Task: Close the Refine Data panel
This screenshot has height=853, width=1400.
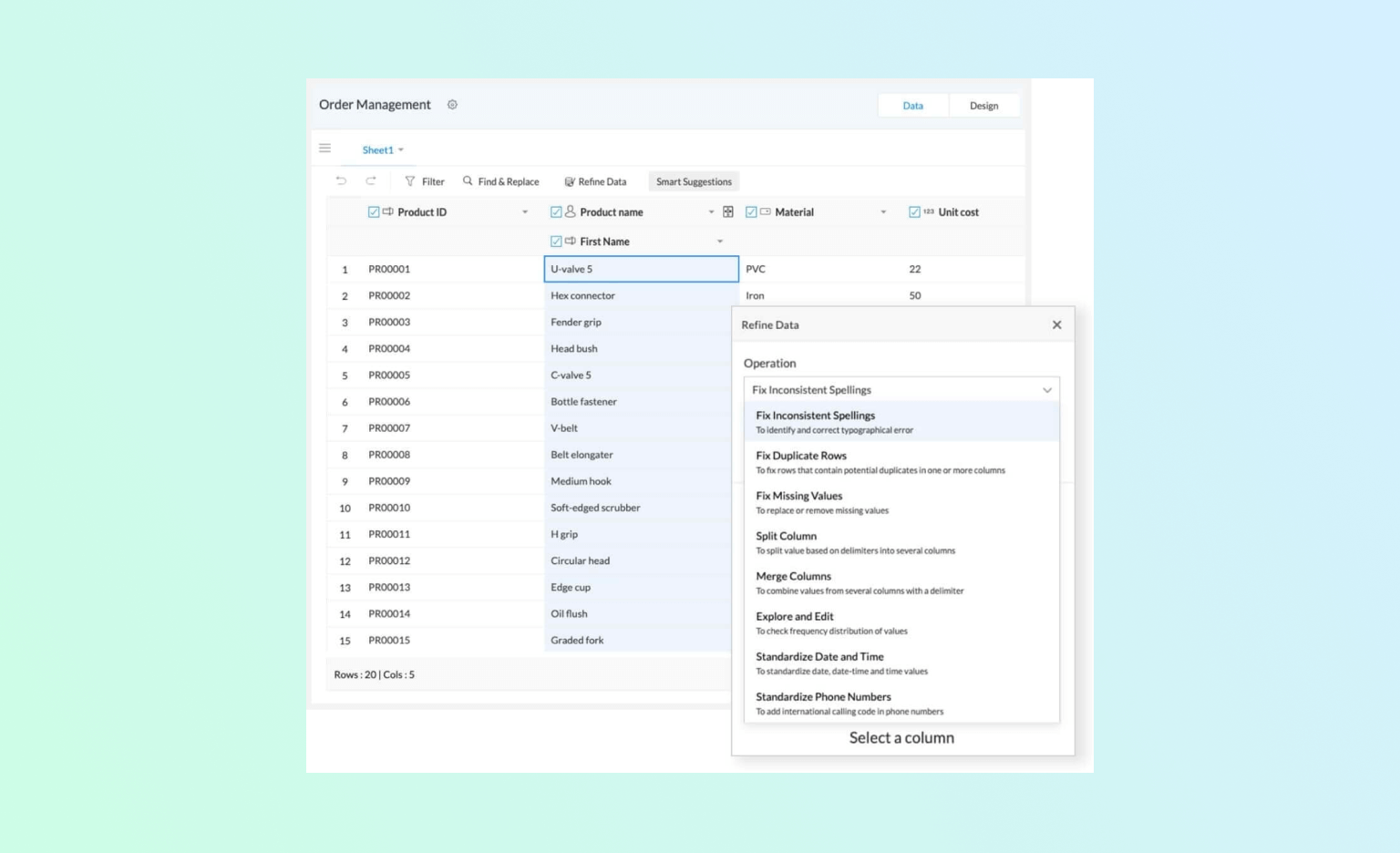Action: click(x=1057, y=324)
